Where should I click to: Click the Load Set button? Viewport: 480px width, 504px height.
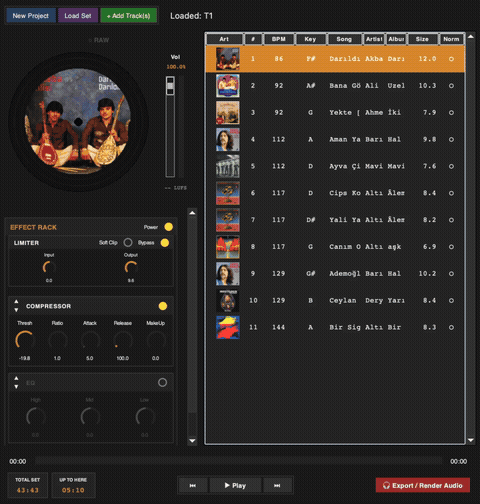coord(78,16)
